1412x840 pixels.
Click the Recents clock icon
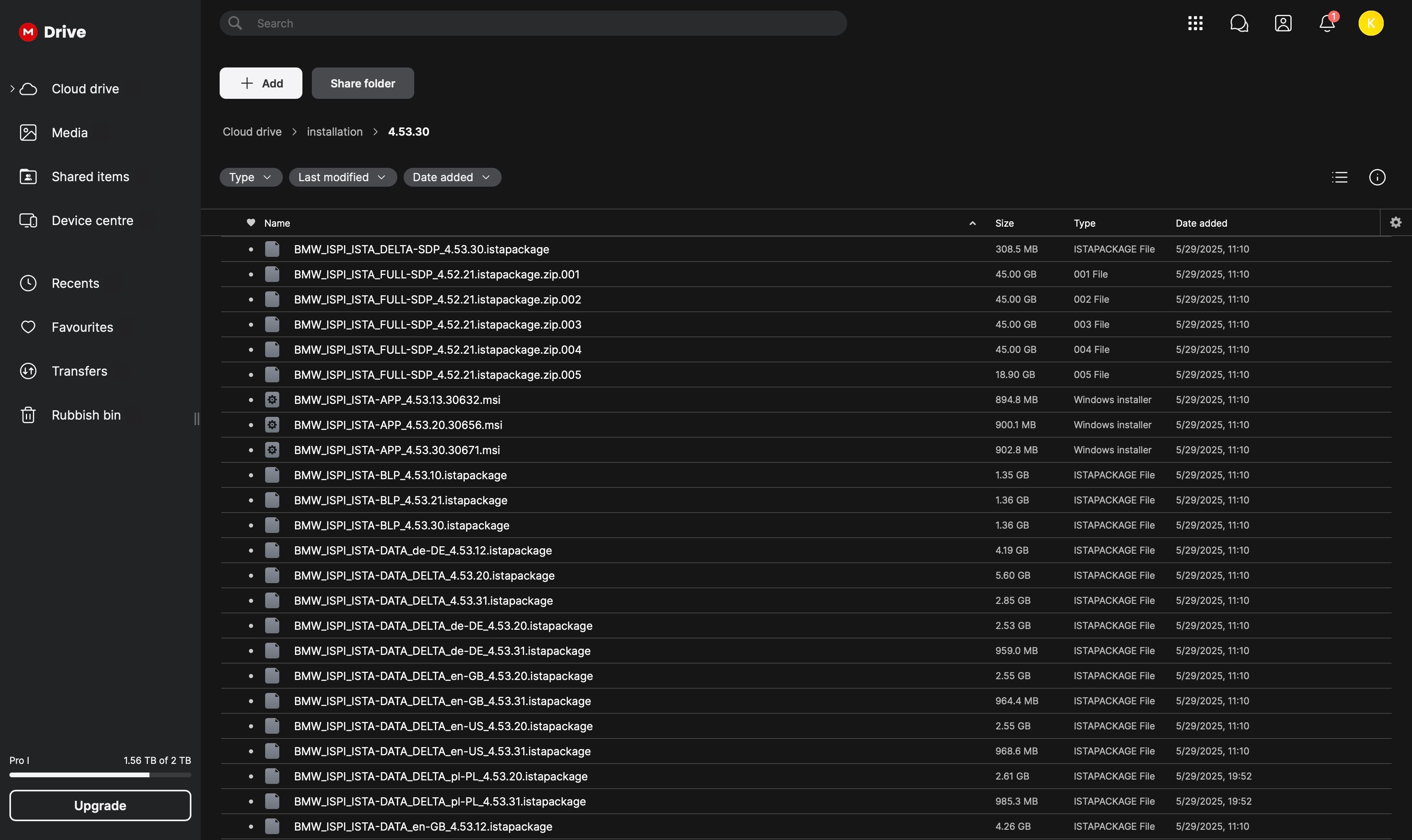pos(28,283)
